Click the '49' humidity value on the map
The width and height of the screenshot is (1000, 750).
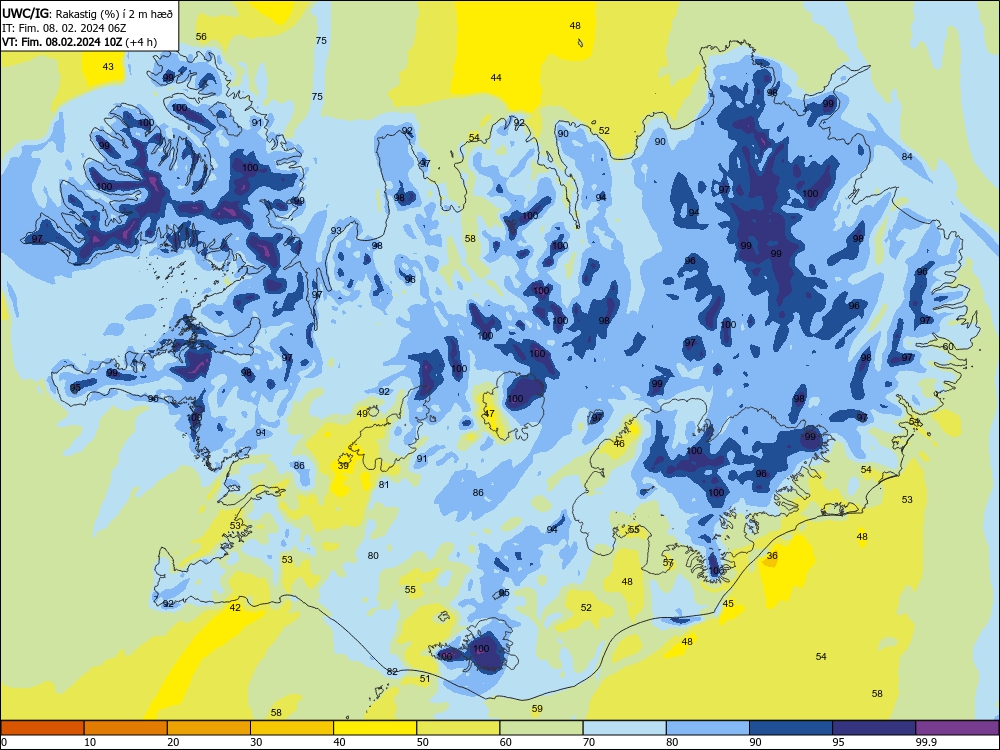(x=362, y=413)
